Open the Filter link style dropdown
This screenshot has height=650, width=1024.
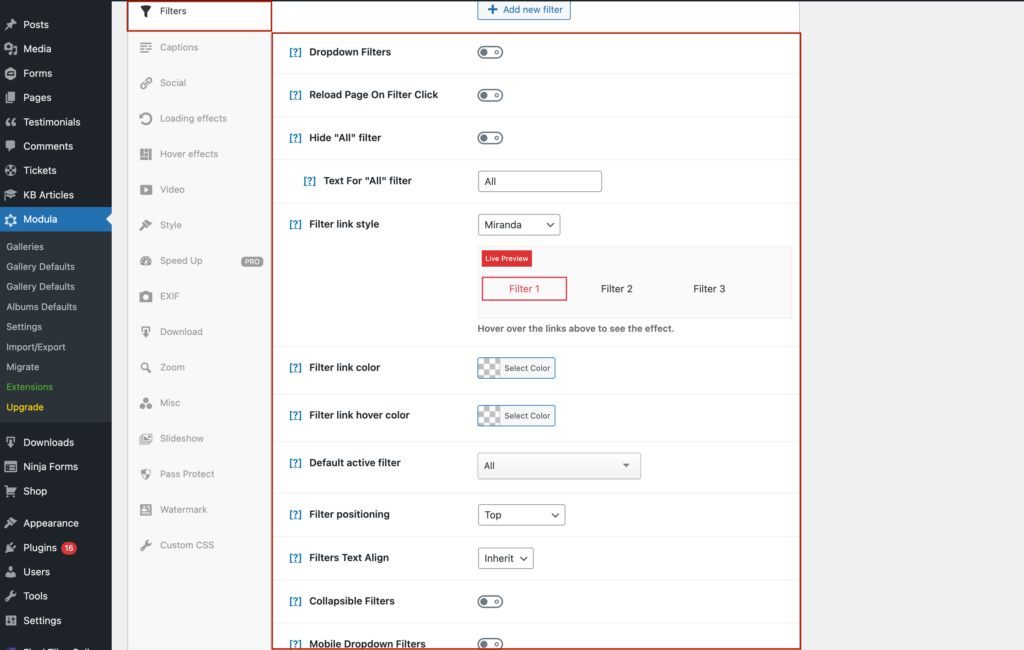click(x=518, y=224)
